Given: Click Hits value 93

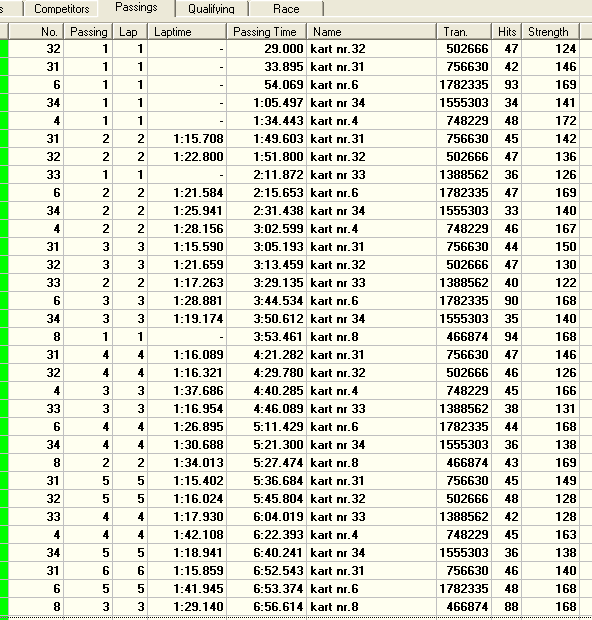Looking at the screenshot, I should pos(507,85).
